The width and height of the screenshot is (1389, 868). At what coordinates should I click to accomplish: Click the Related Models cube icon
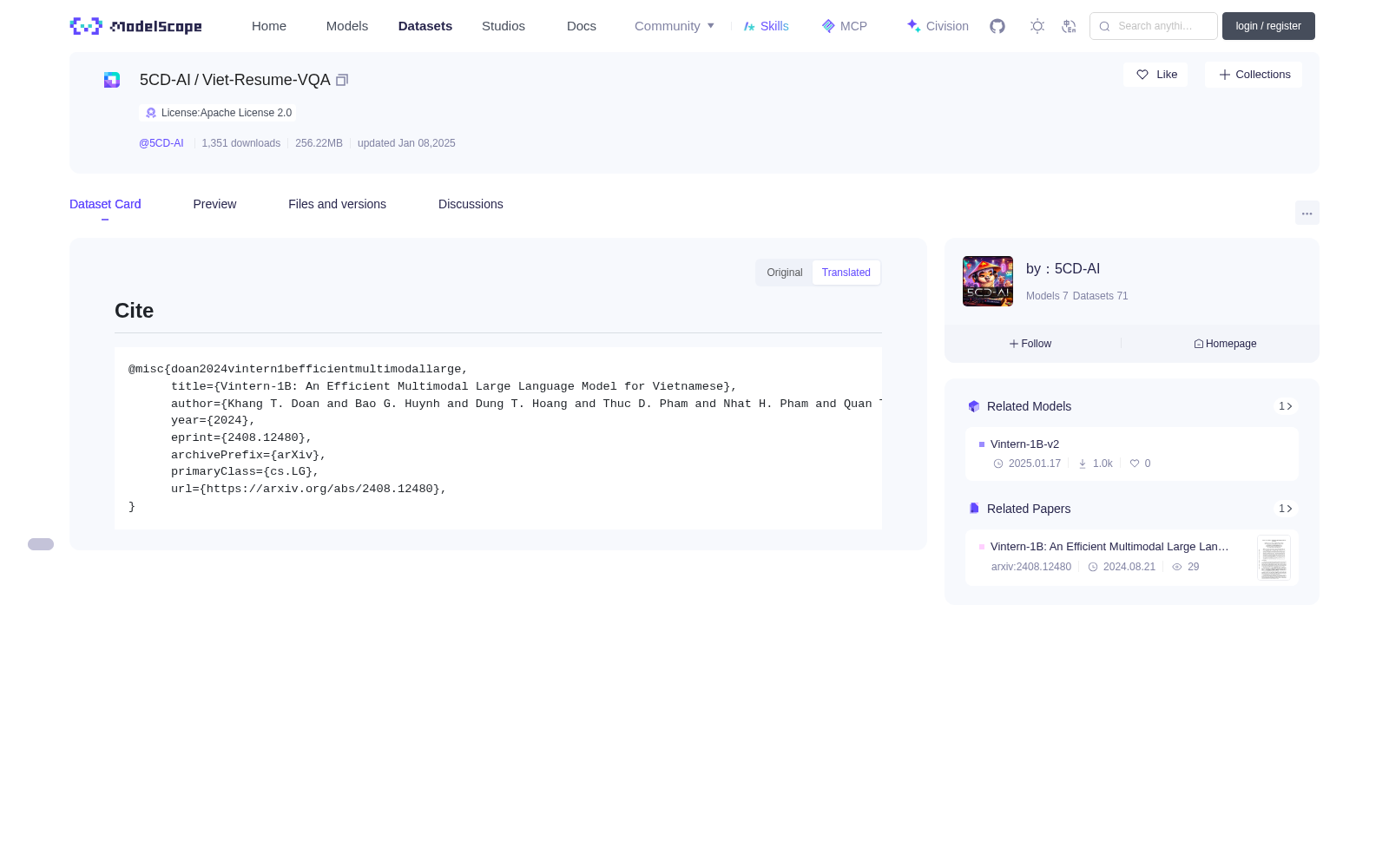pos(974,406)
